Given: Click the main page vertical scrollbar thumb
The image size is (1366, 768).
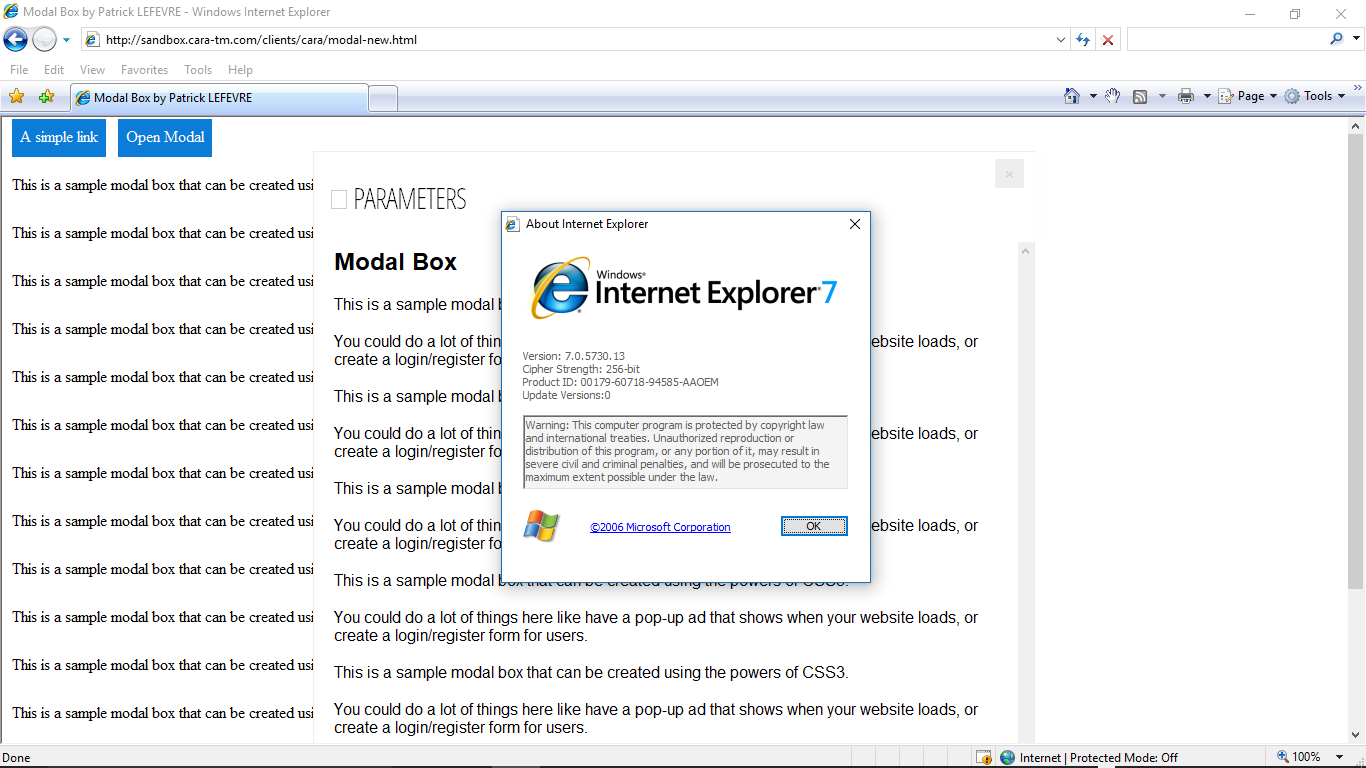Looking at the screenshot, I should point(1356,362).
